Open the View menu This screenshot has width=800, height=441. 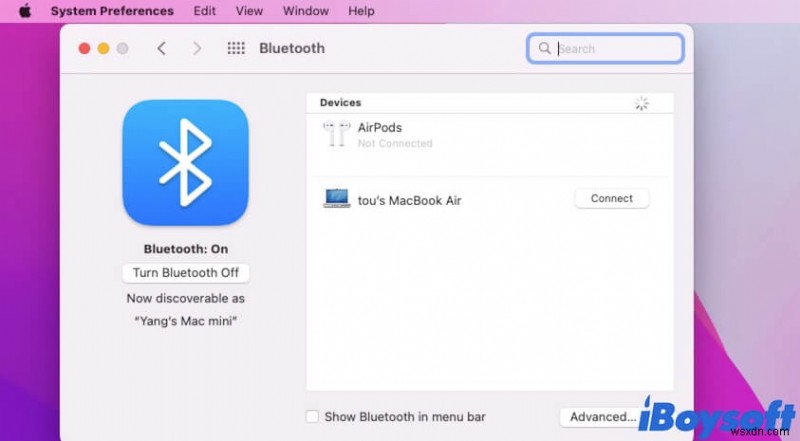[249, 11]
